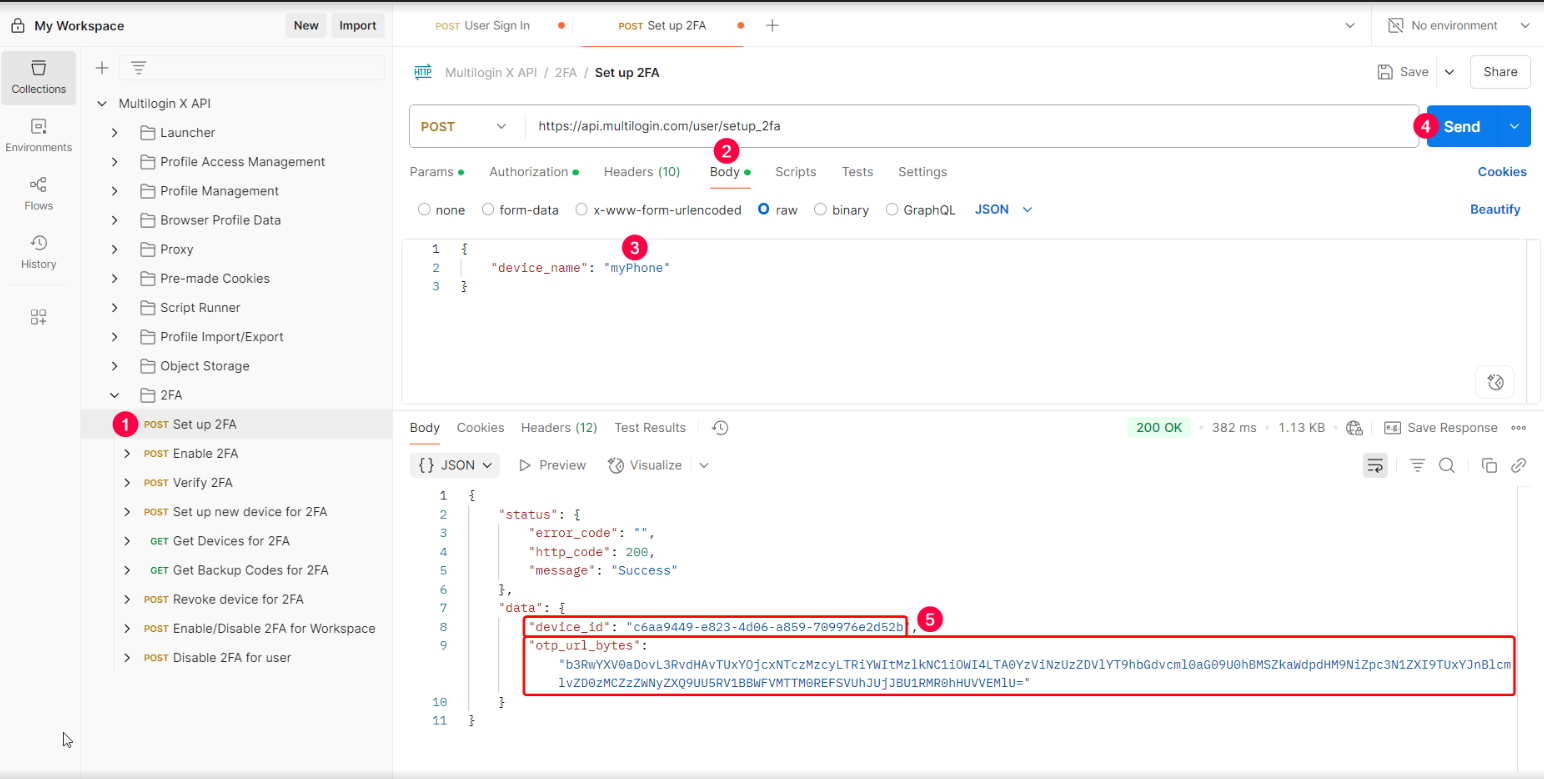Screen dimensions: 1544x779
Task: Click the filter icon in the collections sidebar
Action: pos(137,67)
